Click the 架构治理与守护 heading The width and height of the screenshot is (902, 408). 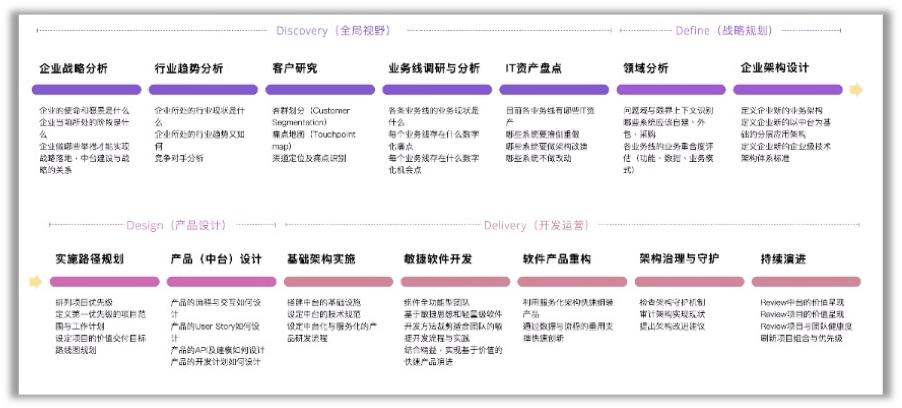[x=679, y=259]
